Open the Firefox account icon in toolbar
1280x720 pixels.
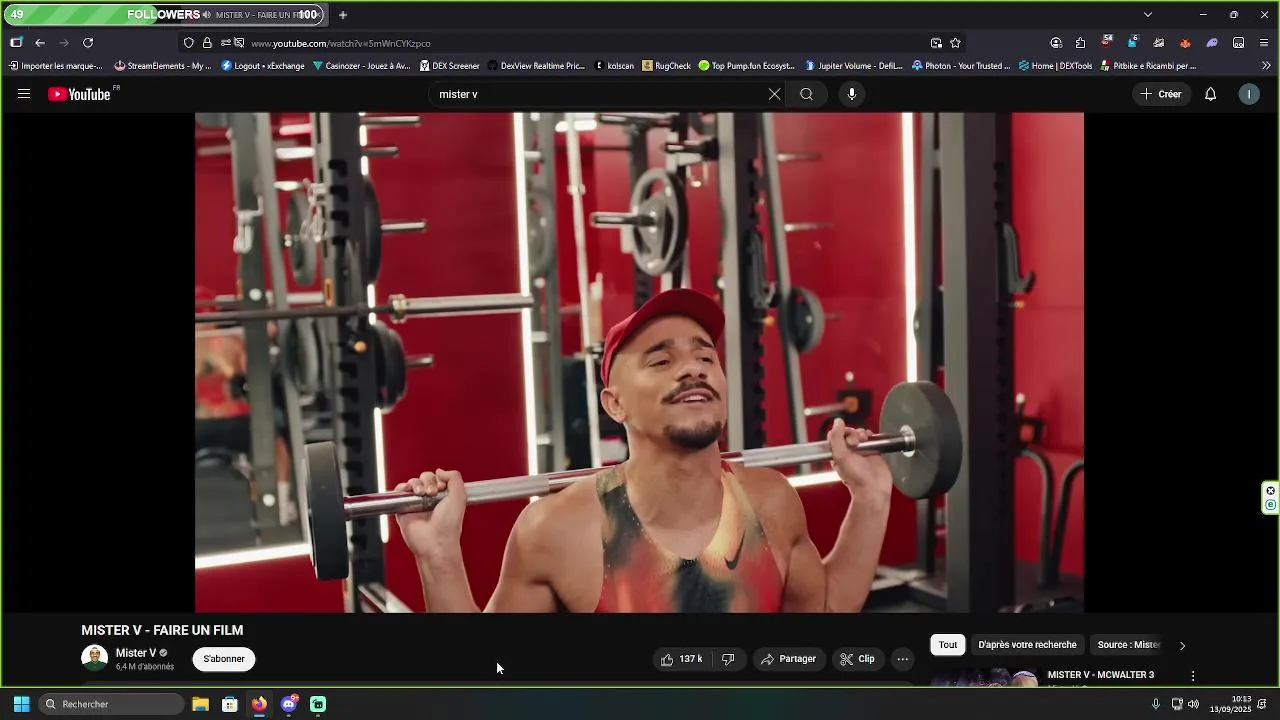1056,43
